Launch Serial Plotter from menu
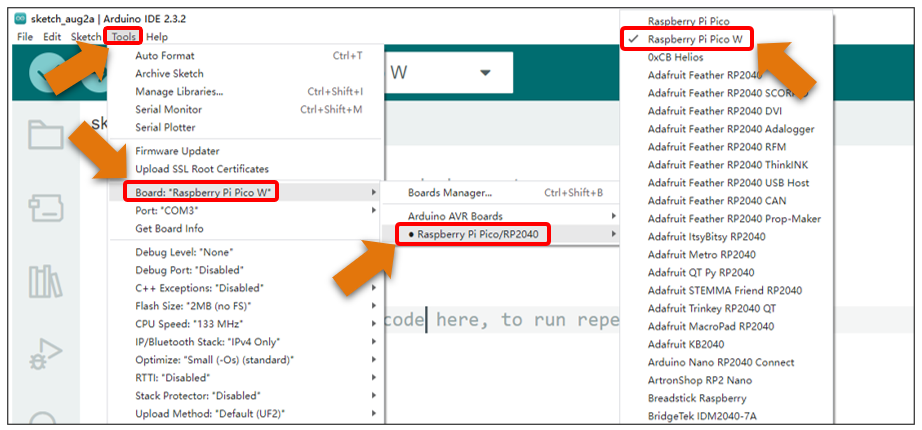Viewport: 922px width, 430px height. point(246,127)
